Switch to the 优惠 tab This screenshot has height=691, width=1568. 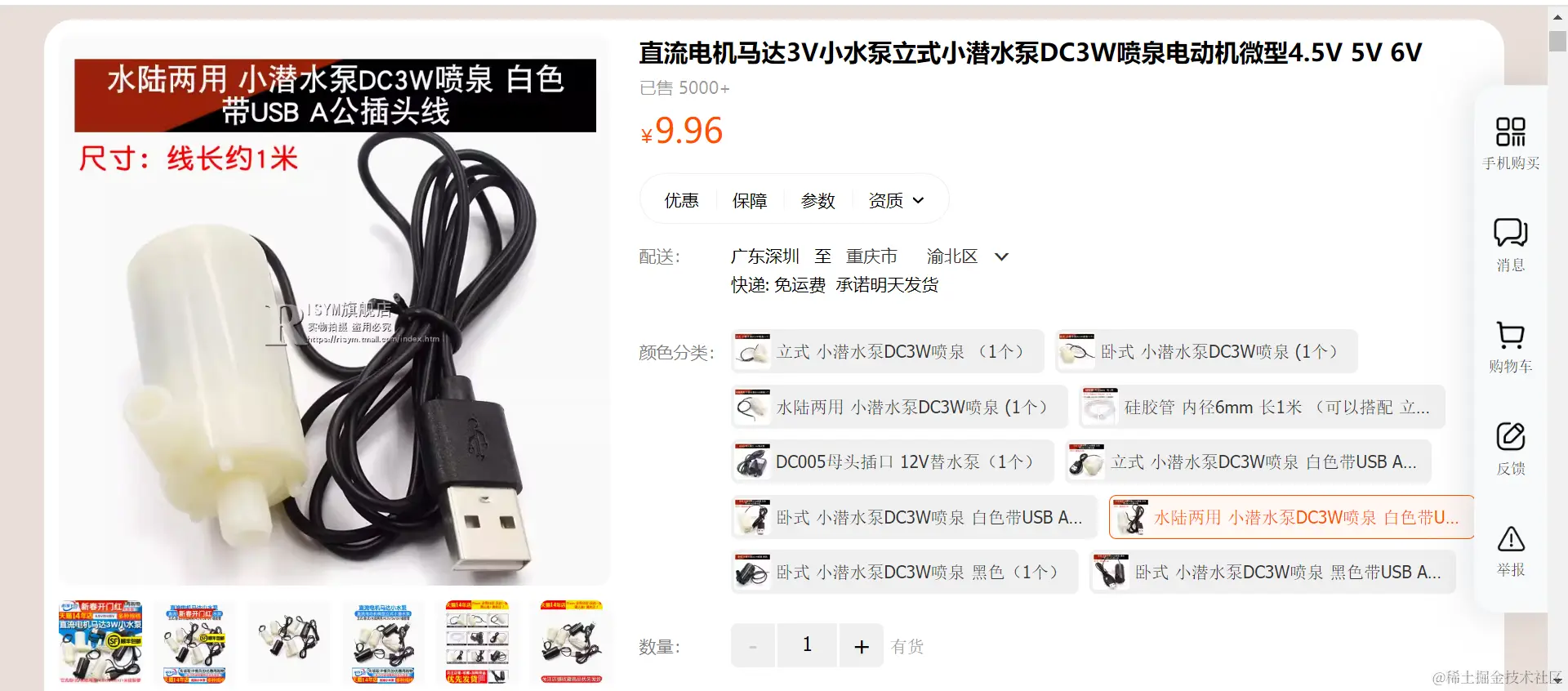click(681, 200)
